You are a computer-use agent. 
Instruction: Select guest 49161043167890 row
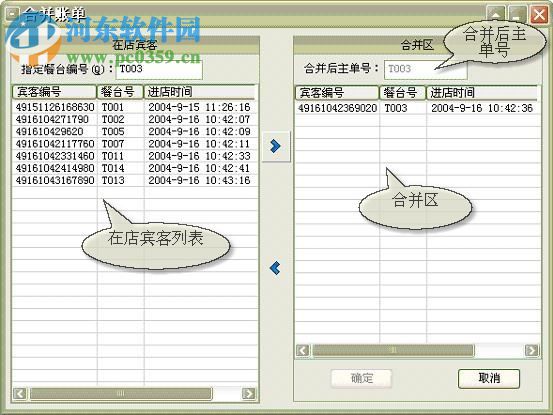(x=134, y=181)
